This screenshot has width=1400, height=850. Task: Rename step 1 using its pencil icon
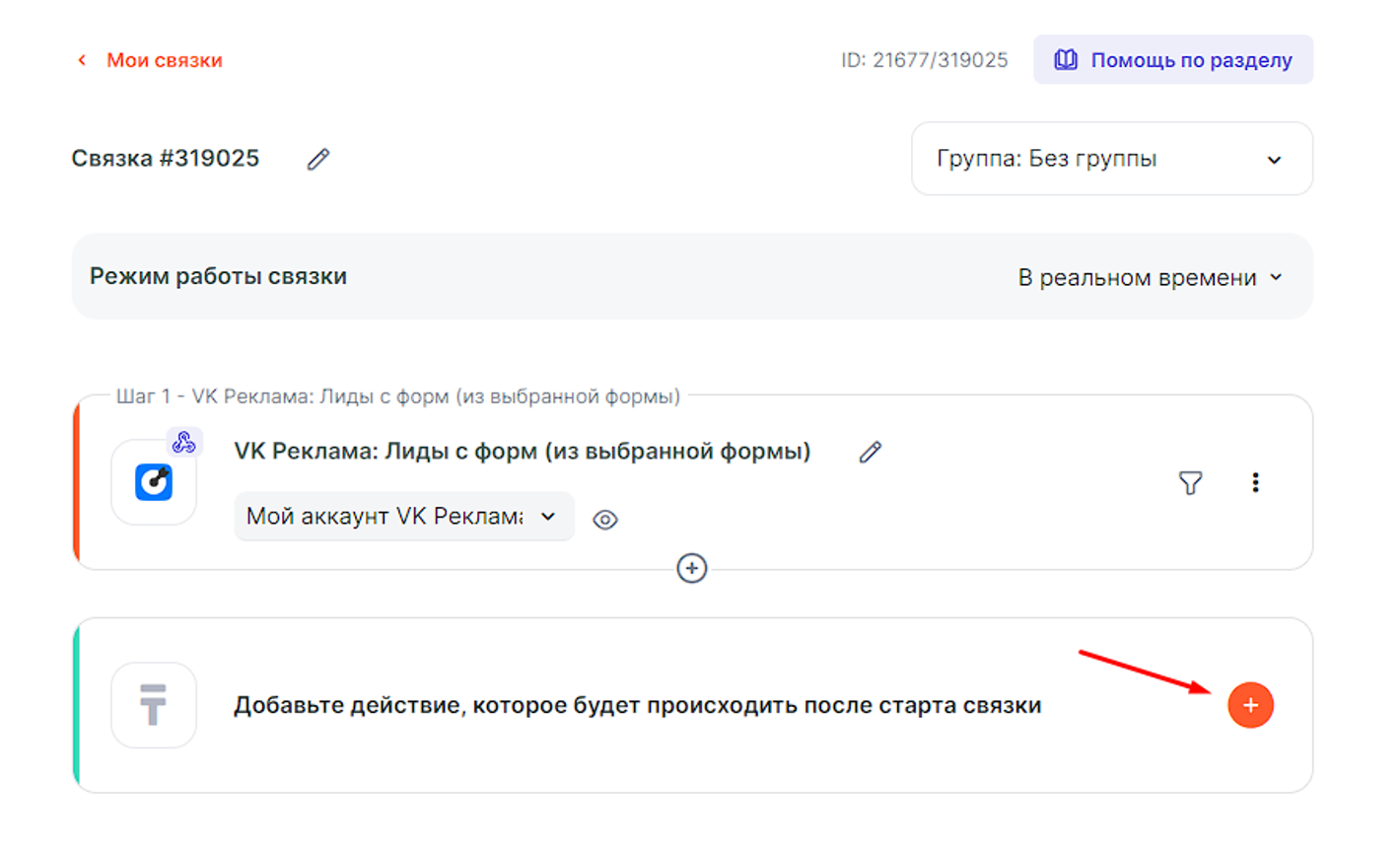click(870, 452)
